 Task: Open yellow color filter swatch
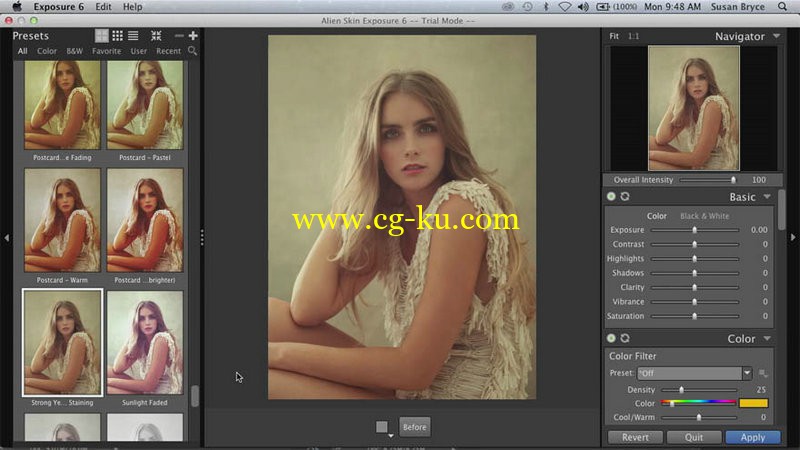754,403
